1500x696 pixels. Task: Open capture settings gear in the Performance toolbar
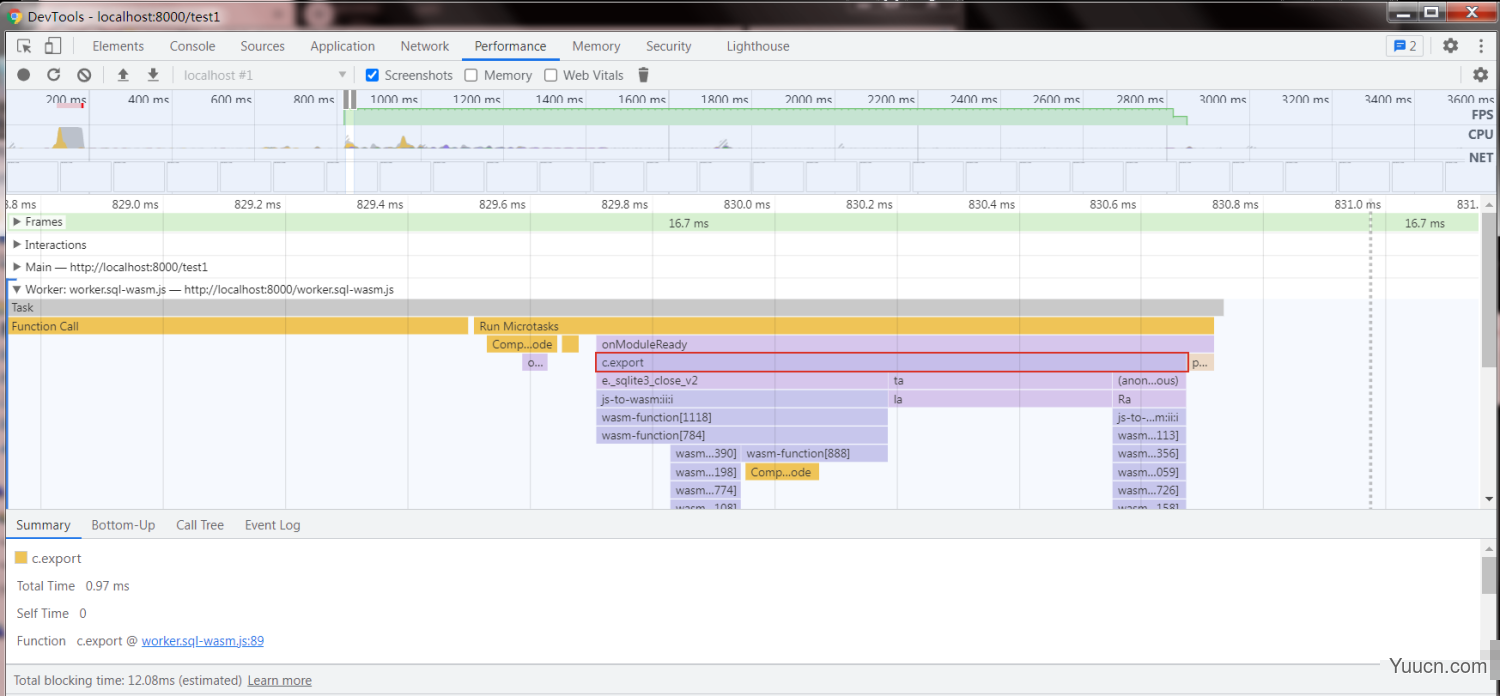pos(1481,75)
